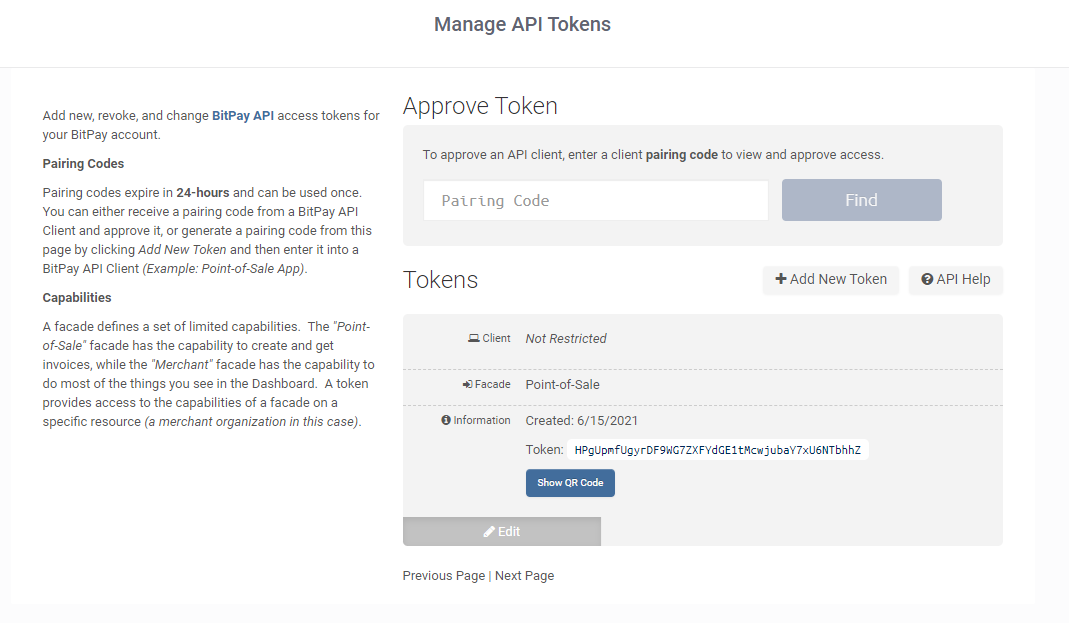Screen dimensions: 1069x623
Task: Click the Find button
Action: click(862, 200)
